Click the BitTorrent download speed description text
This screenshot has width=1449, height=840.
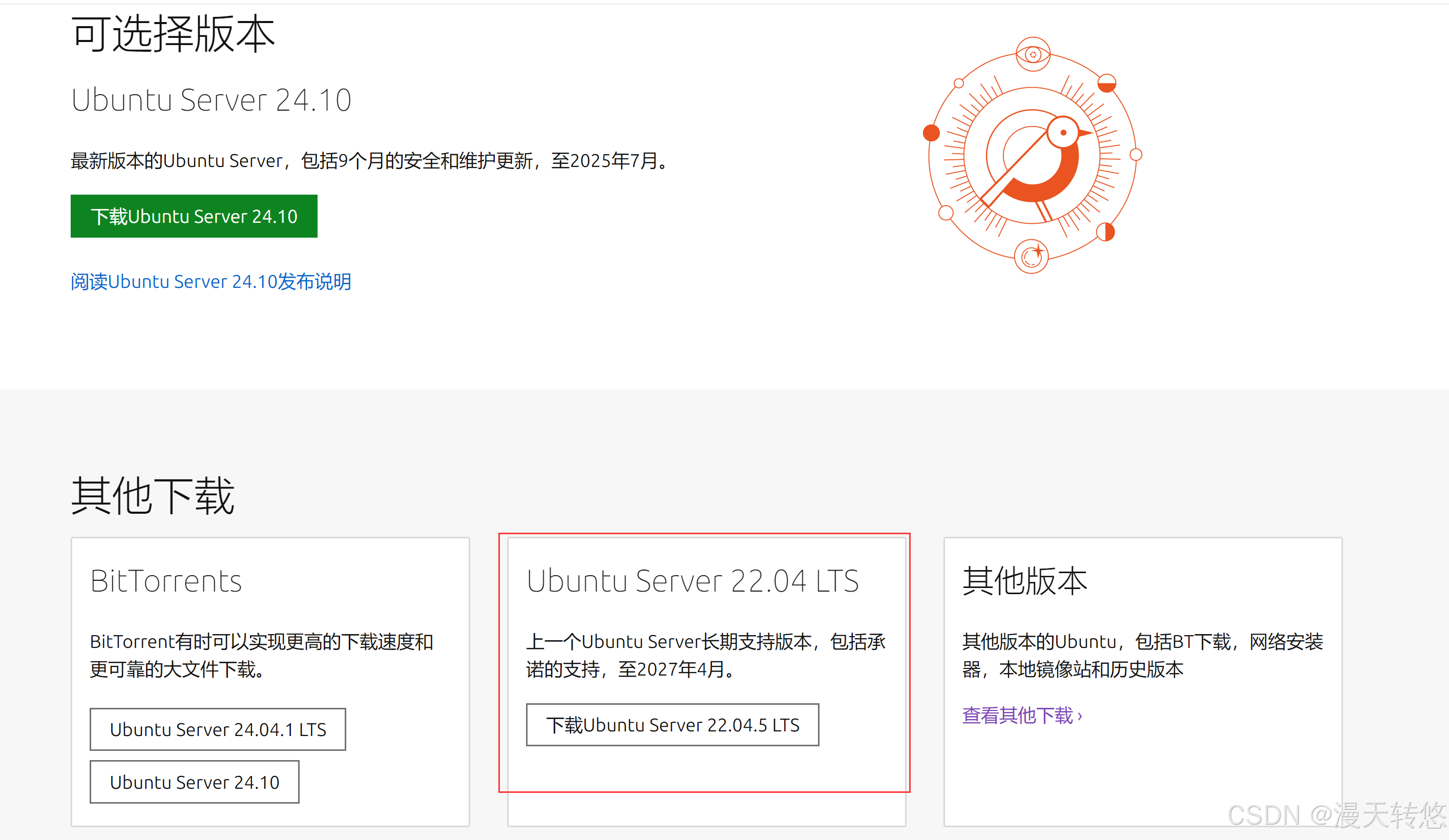[x=262, y=656]
